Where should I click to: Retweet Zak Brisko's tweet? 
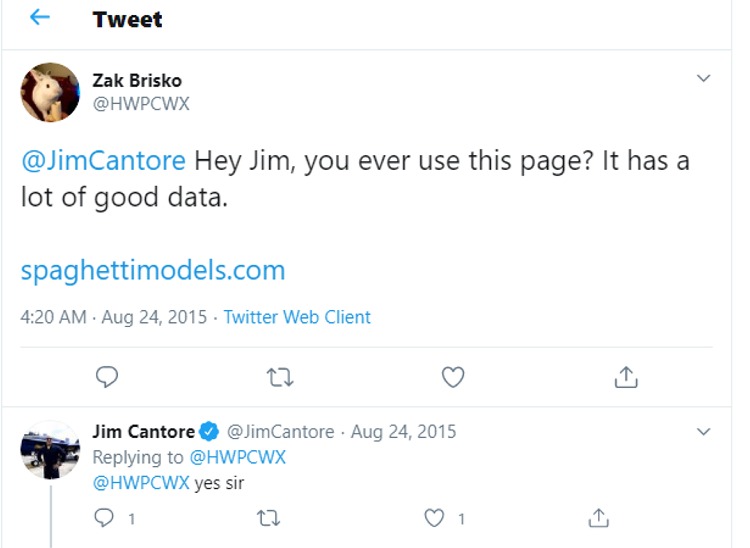coord(281,376)
